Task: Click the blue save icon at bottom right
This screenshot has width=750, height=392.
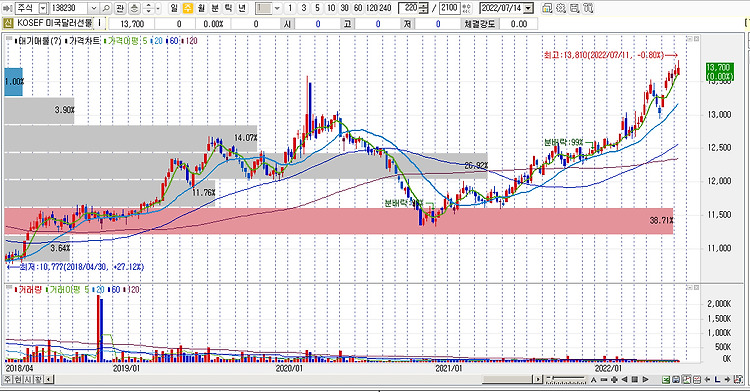Action: (675, 380)
